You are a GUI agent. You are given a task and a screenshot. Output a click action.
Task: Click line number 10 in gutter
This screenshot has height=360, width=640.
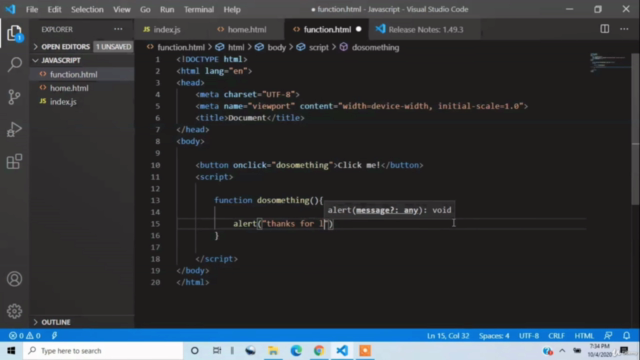(156, 165)
